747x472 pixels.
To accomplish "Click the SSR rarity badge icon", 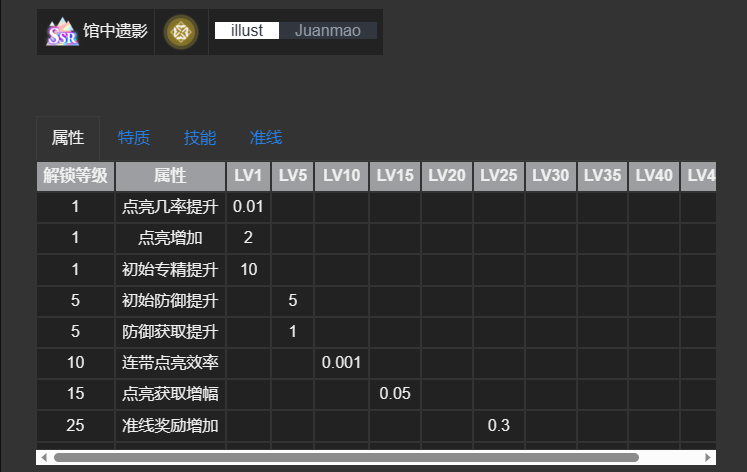I will (x=62, y=32).
